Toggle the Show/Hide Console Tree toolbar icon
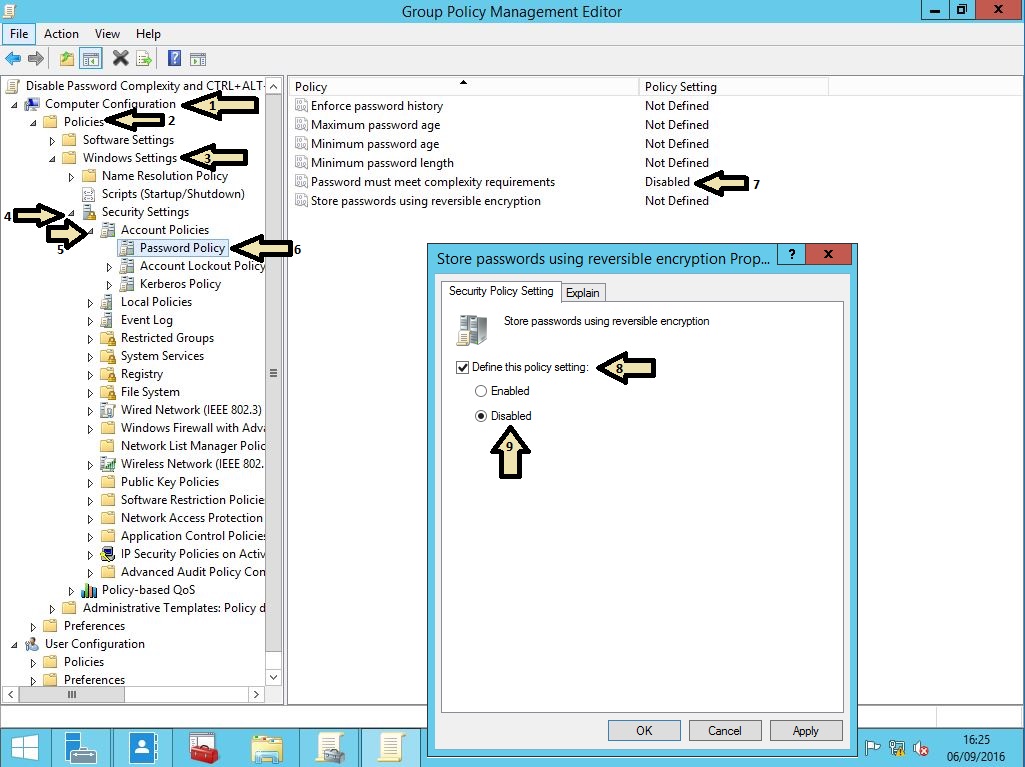This screenshot has height=767, width=1025. point(89,58)
